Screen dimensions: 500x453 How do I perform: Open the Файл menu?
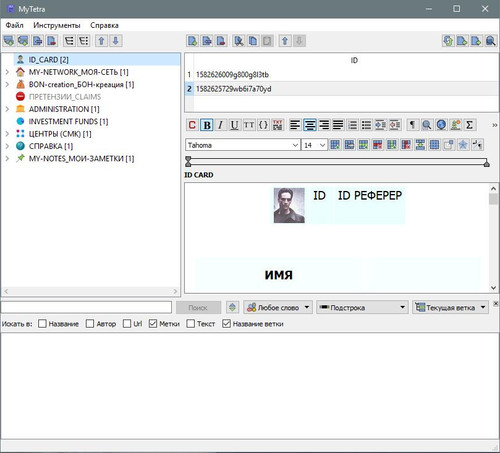(15, 25)
